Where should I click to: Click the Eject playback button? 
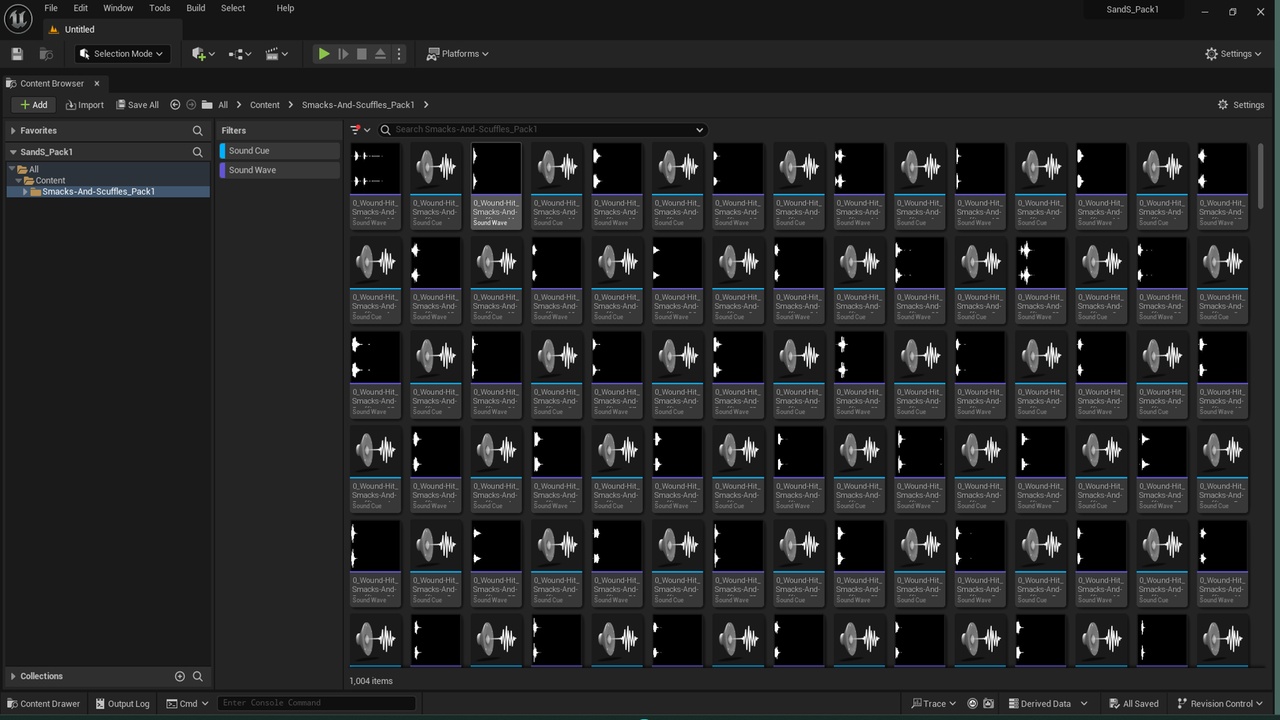pos(380,54)
